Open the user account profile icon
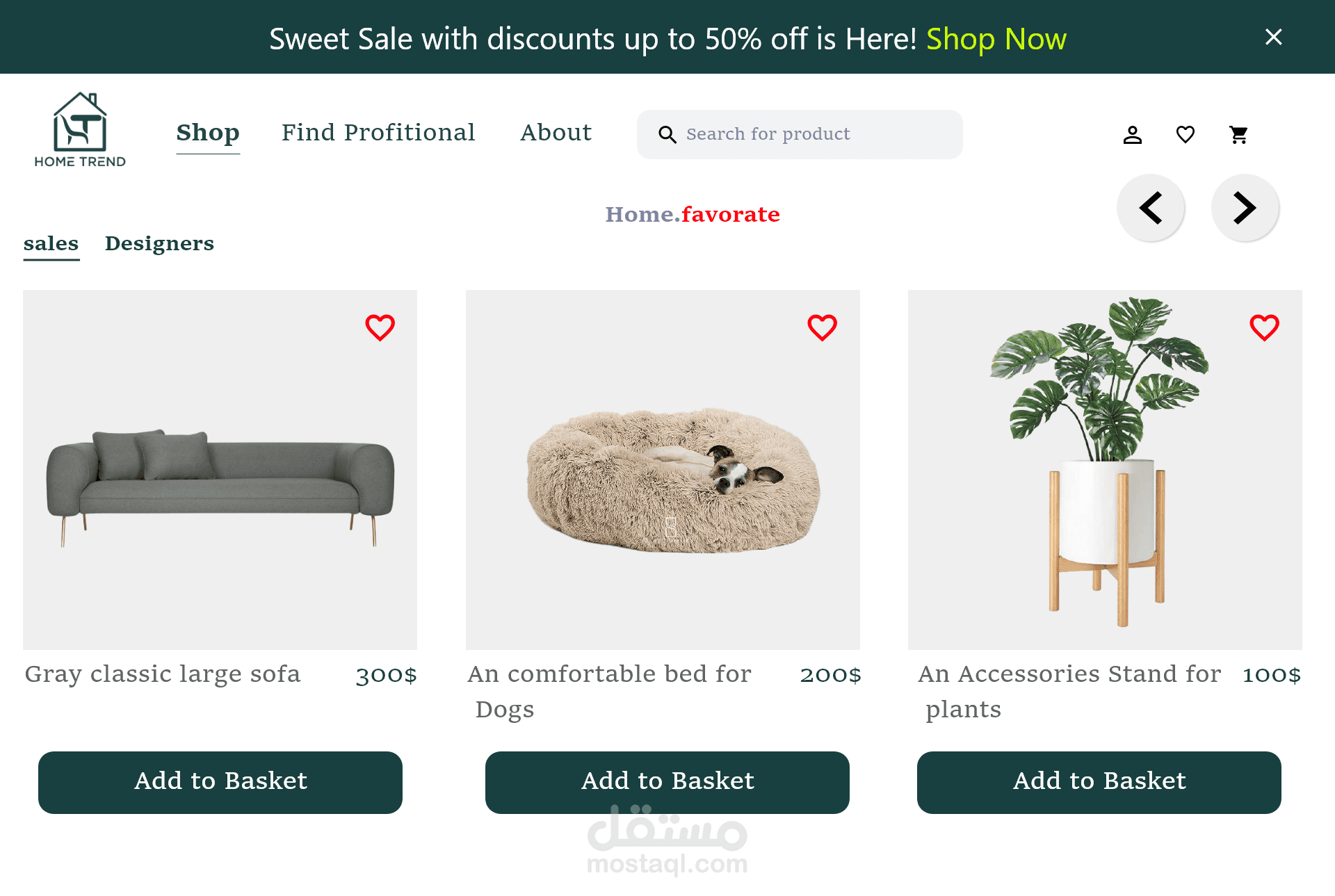Screen dimensions: 1335x896 pyautogui.click(x=1133, y=134)
